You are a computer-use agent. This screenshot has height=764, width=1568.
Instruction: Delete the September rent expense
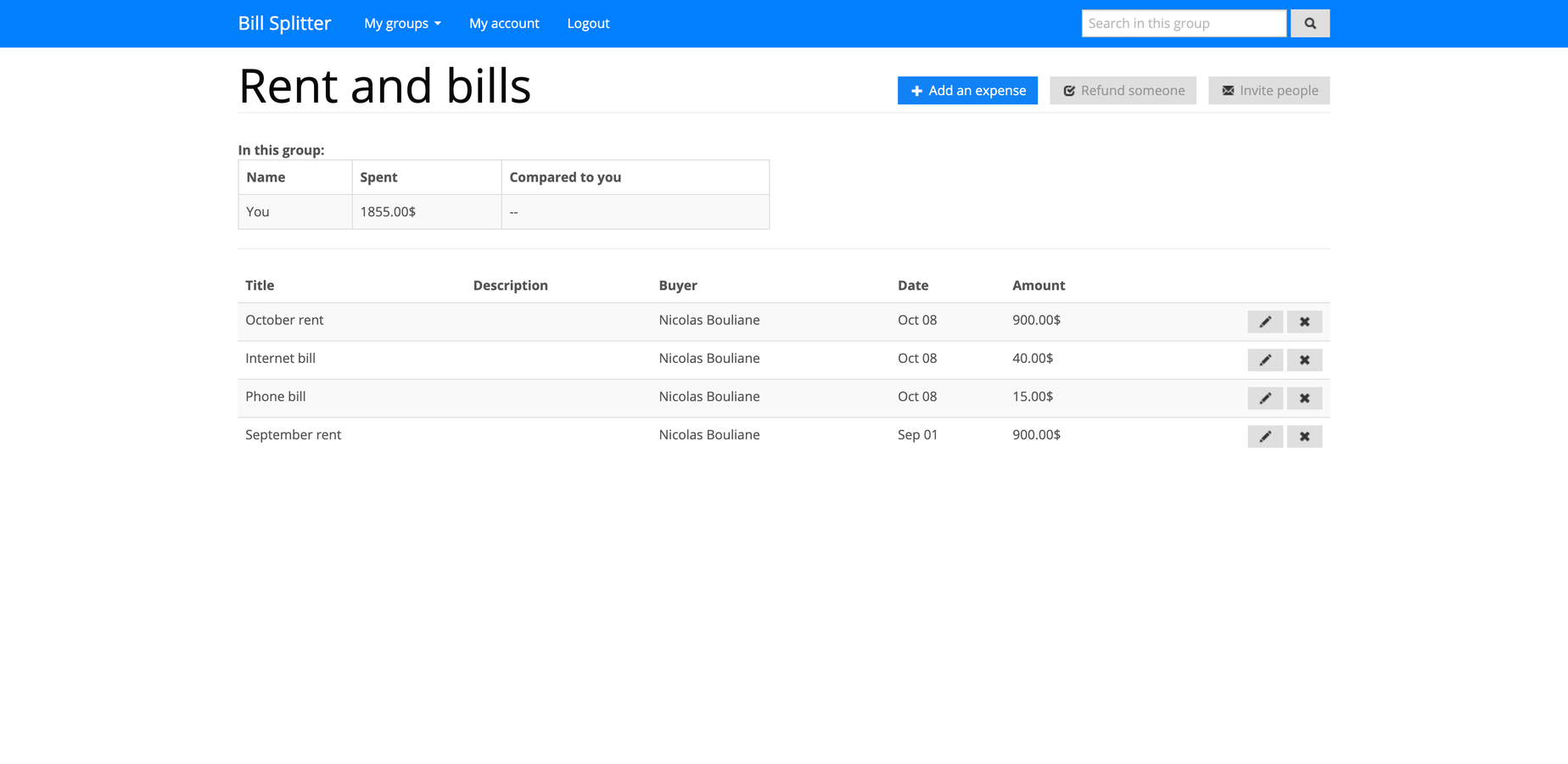[x=1304, y=436]
